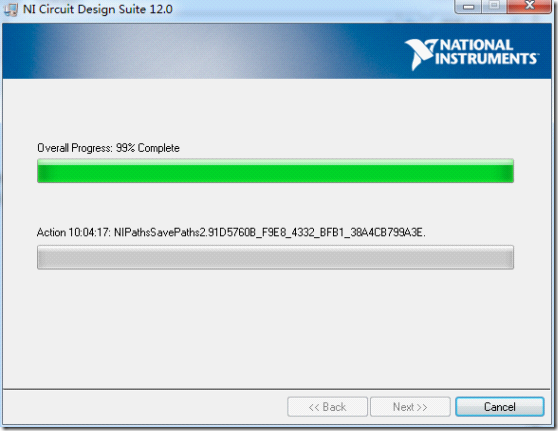
Task: Click the disabled << Back button
Action: (327, 406)
